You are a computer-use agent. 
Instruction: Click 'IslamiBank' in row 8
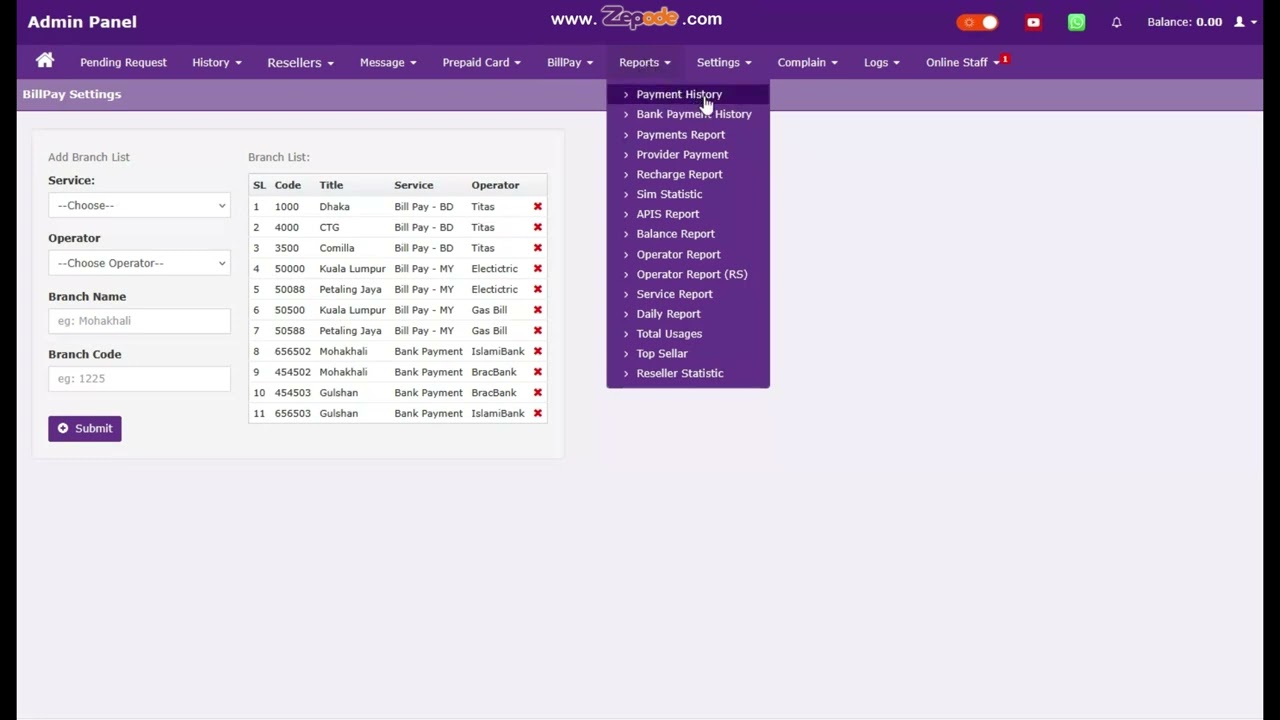[498, 351]
